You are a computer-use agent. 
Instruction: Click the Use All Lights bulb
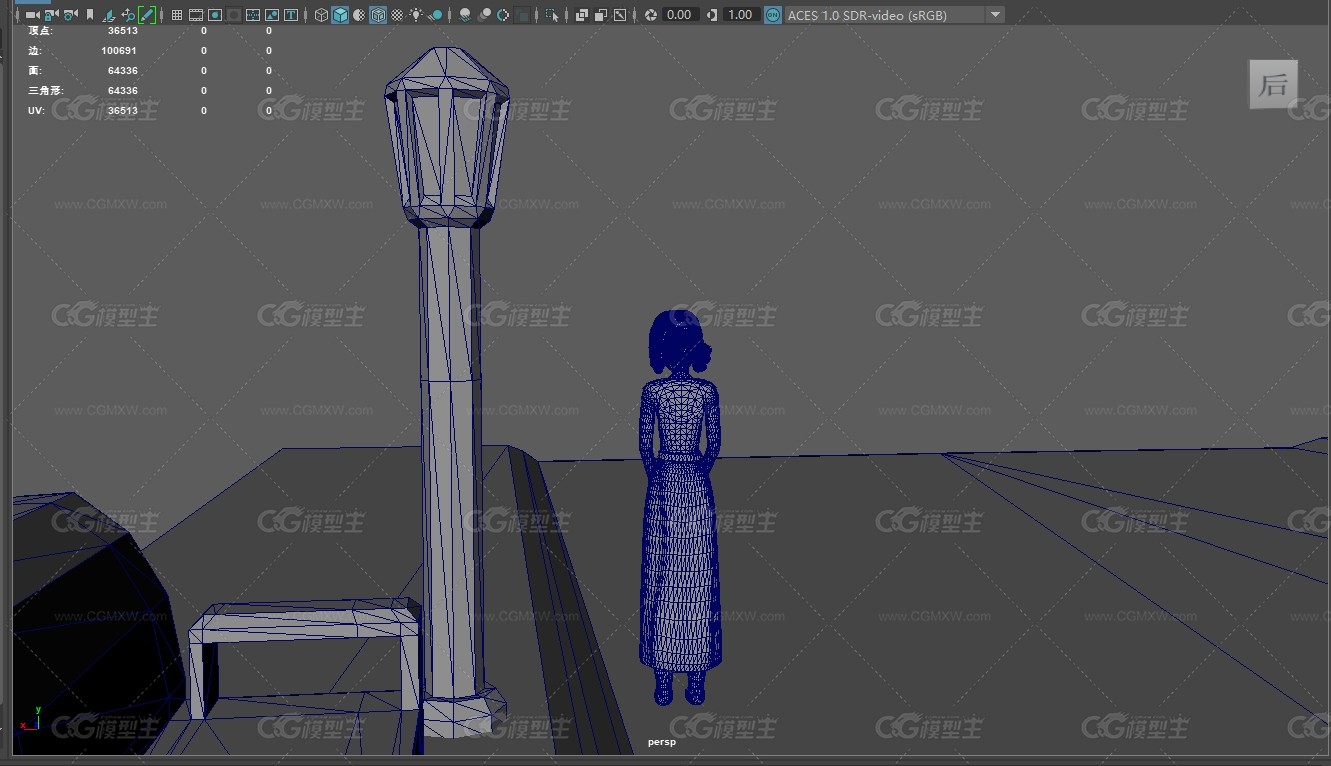click(416, 15)
